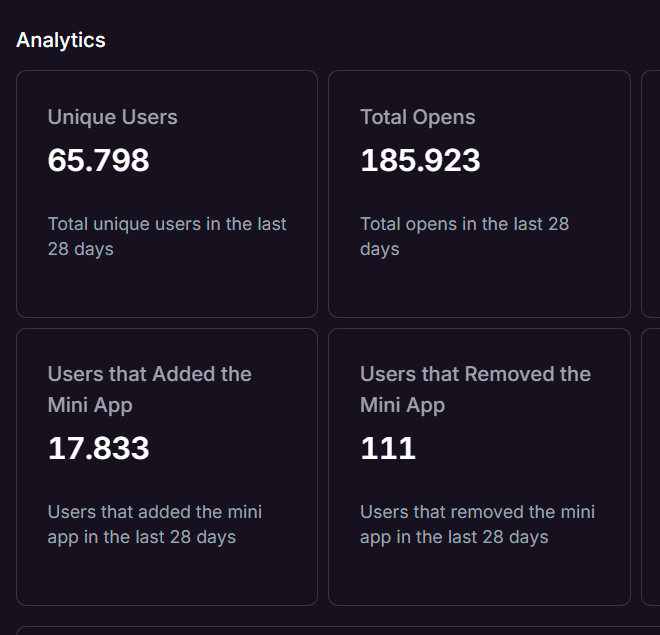The width and height of the screenshot is (660, 635).
Task: Open the Added the Mini App card
Action: click(x=167, y=467)
